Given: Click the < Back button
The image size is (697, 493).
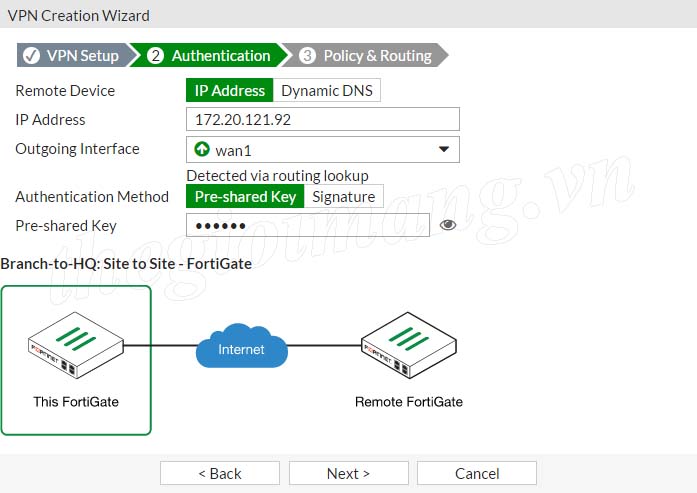Looking at the screenshot, I should [220, 473].
